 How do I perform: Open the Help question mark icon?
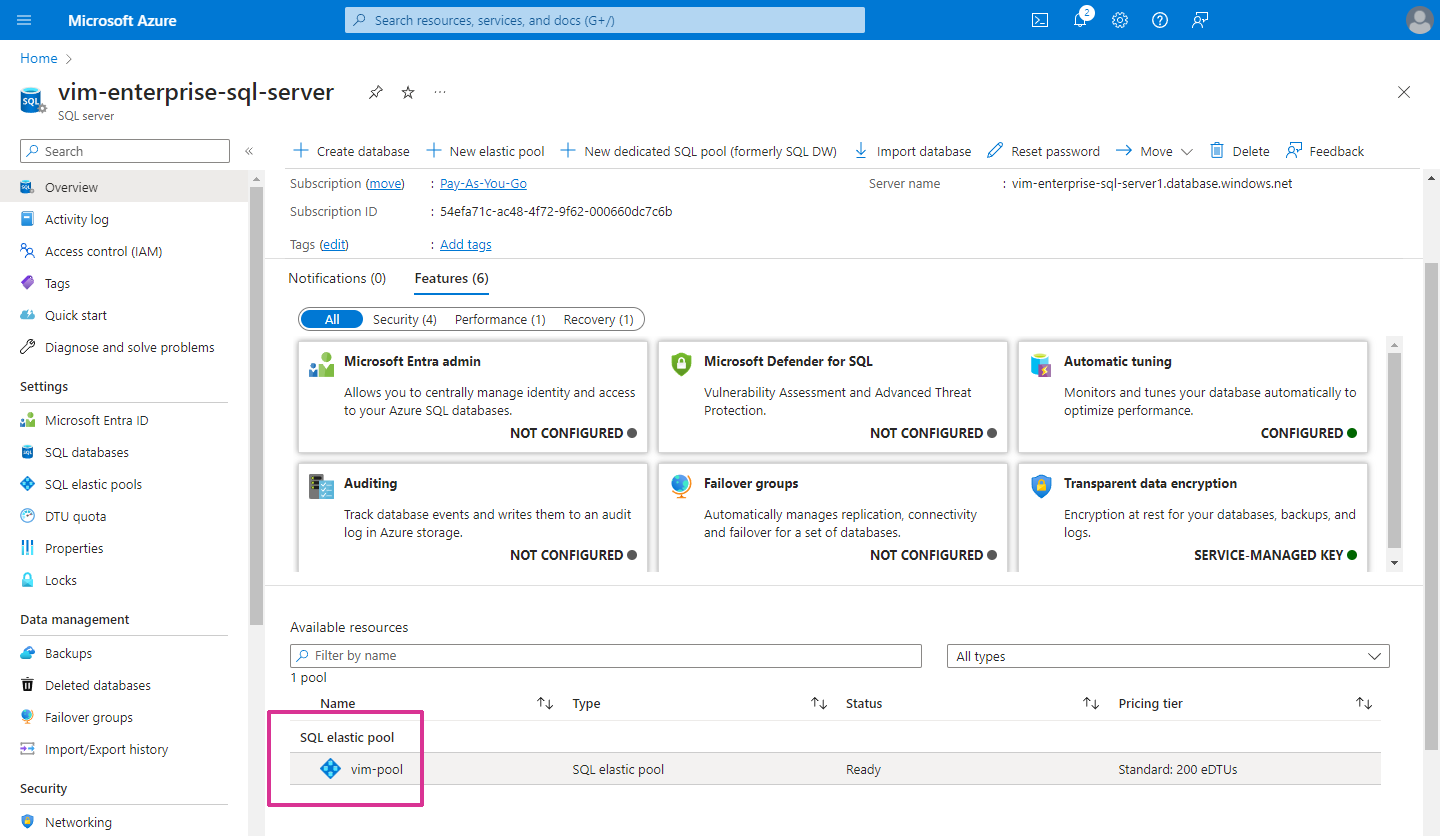1160,20
